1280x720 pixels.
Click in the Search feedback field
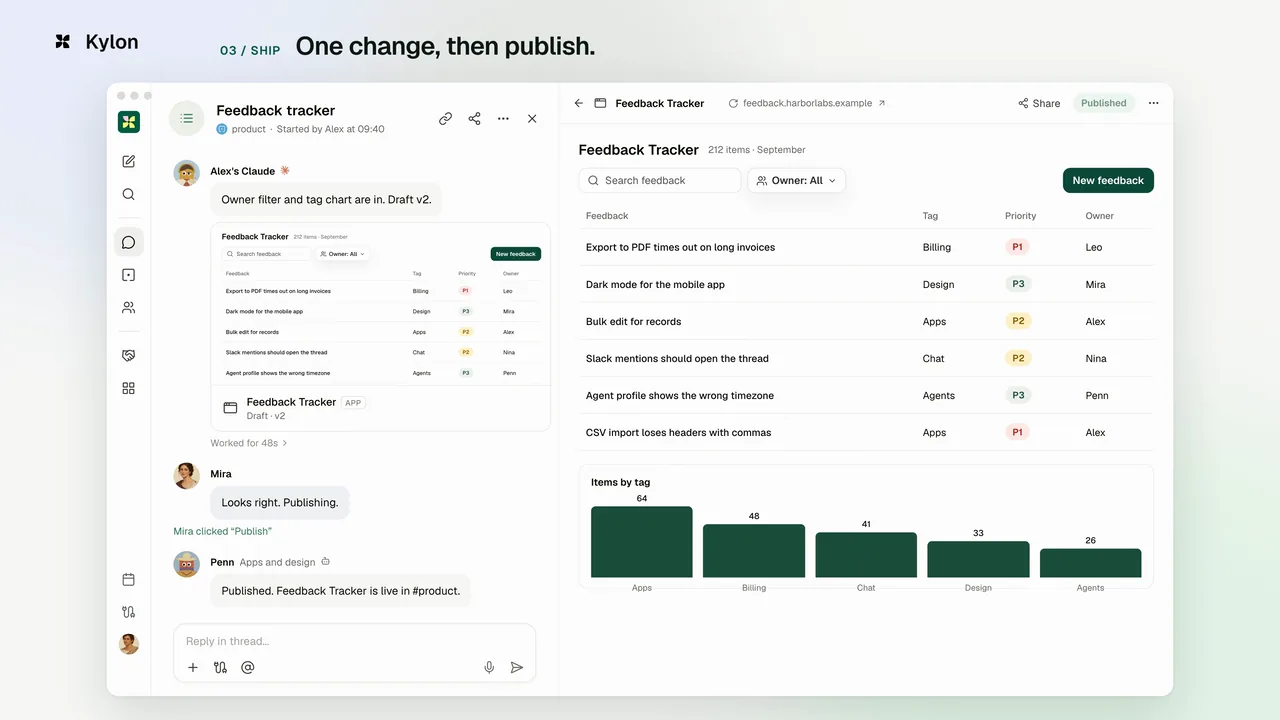click(x=659, y=180)
